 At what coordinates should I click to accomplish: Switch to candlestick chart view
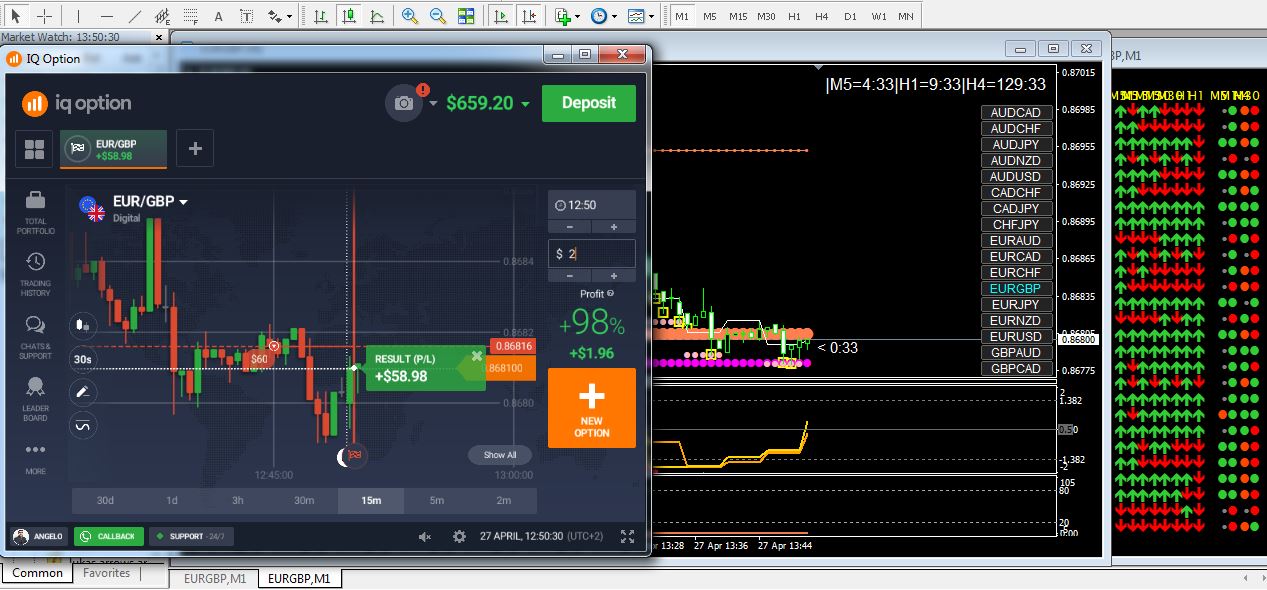[348, 16]
